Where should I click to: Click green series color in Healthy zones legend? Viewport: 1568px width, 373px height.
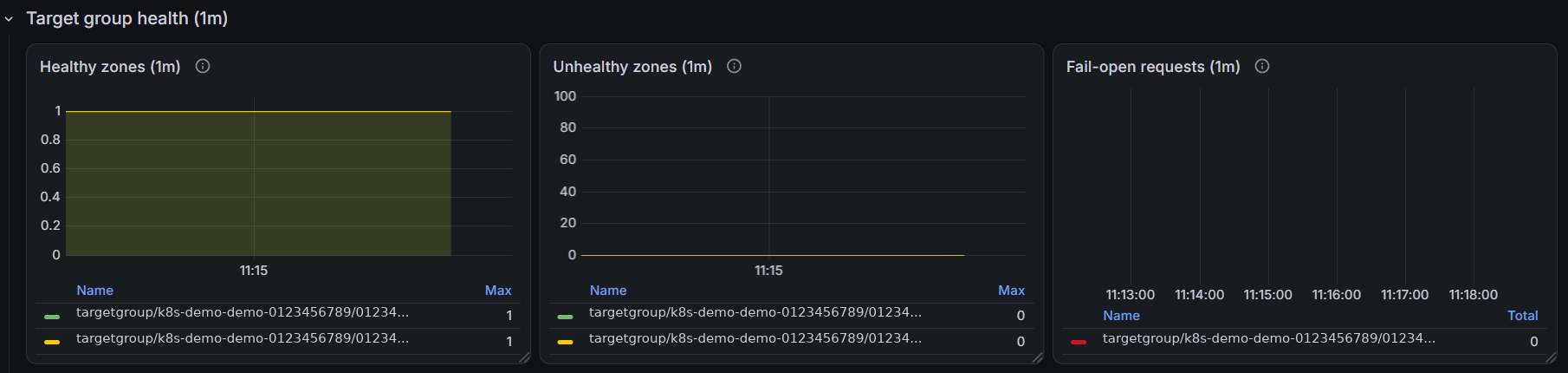(52, 317)
